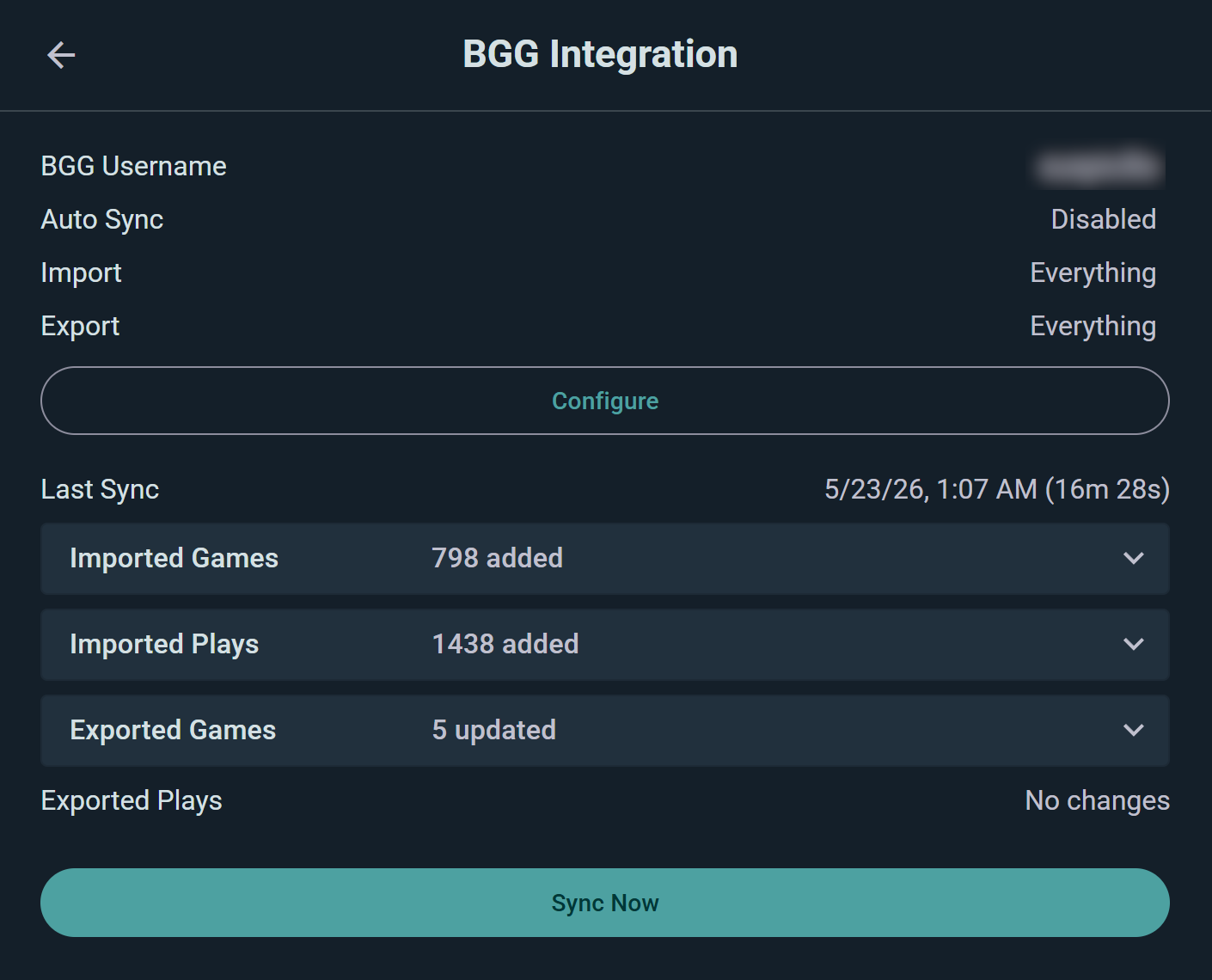This screenshot has width=1212, height=980.
Task: Start a sync with Sync Now
Action: pyautogui.click(x=605, y=903)
